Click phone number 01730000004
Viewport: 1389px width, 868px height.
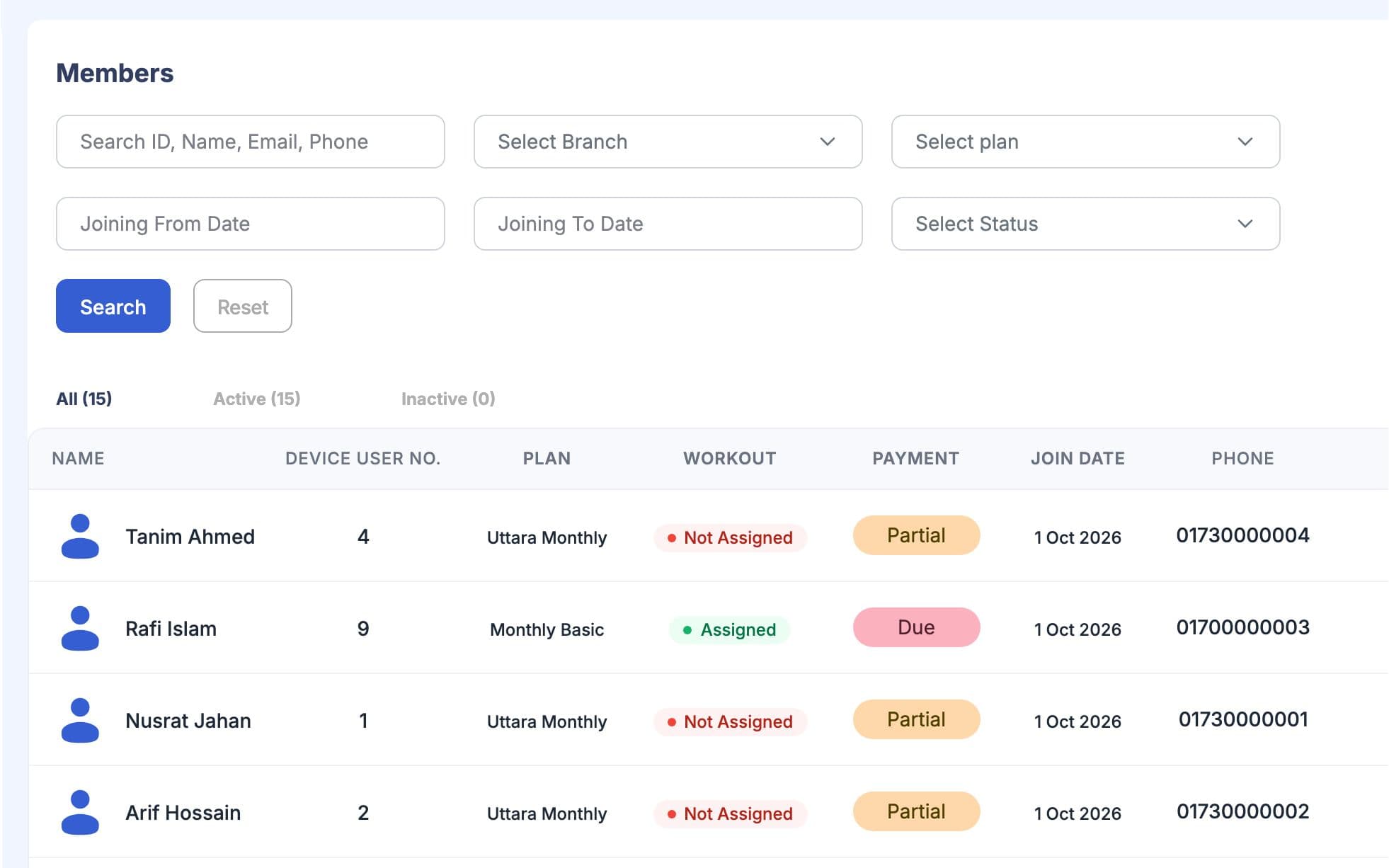[x=1242, y=535]
